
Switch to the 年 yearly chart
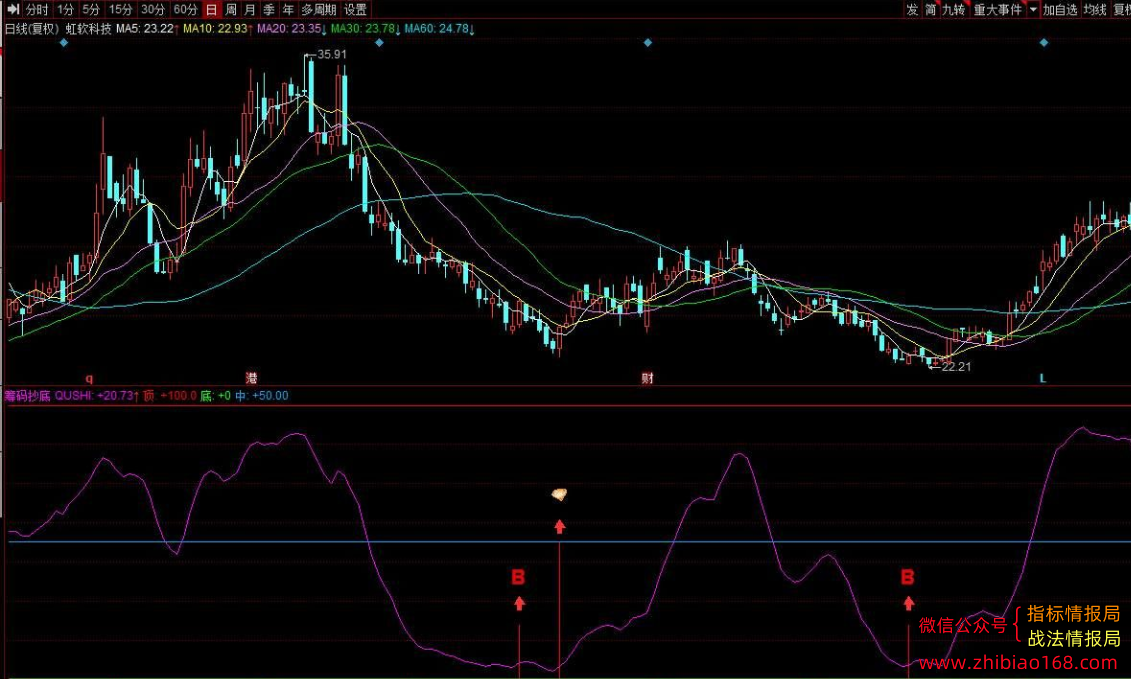pos(288,9)
